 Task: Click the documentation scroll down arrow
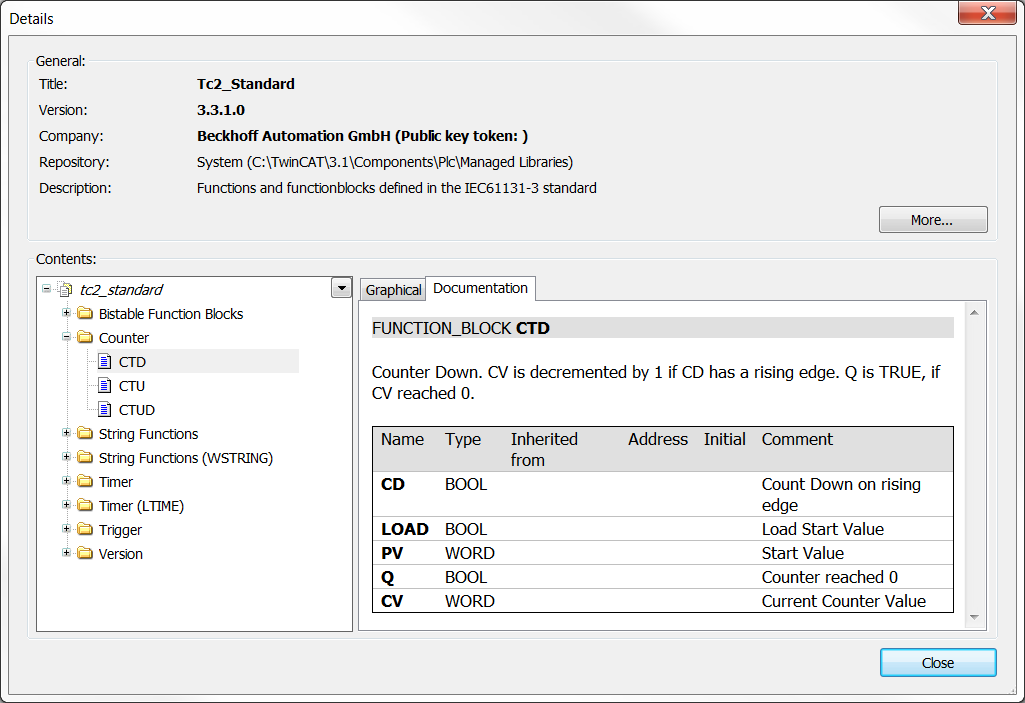click(x=974, y=617)
